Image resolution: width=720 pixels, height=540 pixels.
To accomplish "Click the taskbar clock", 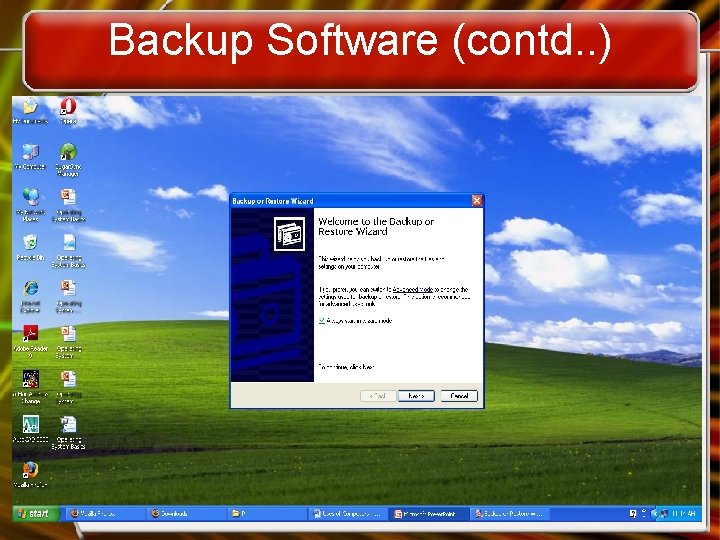I will tap(684, 514).
